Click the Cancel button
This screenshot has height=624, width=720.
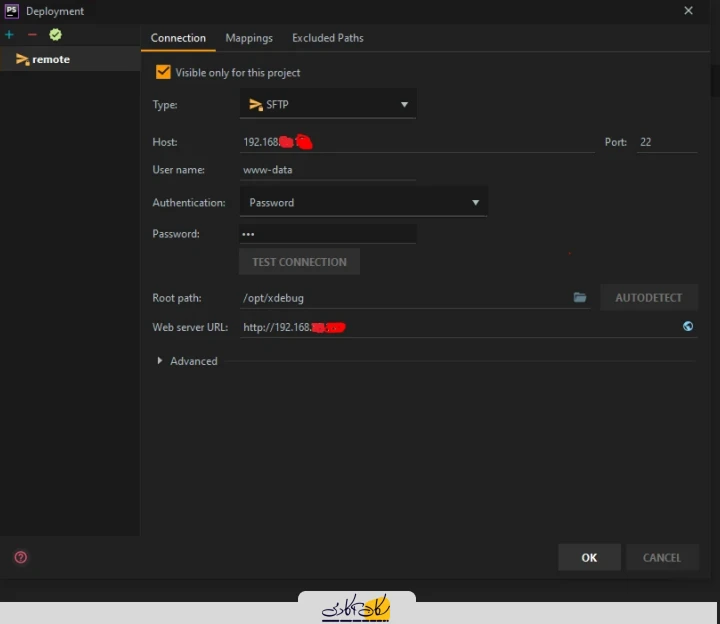[x=661, y=557]
